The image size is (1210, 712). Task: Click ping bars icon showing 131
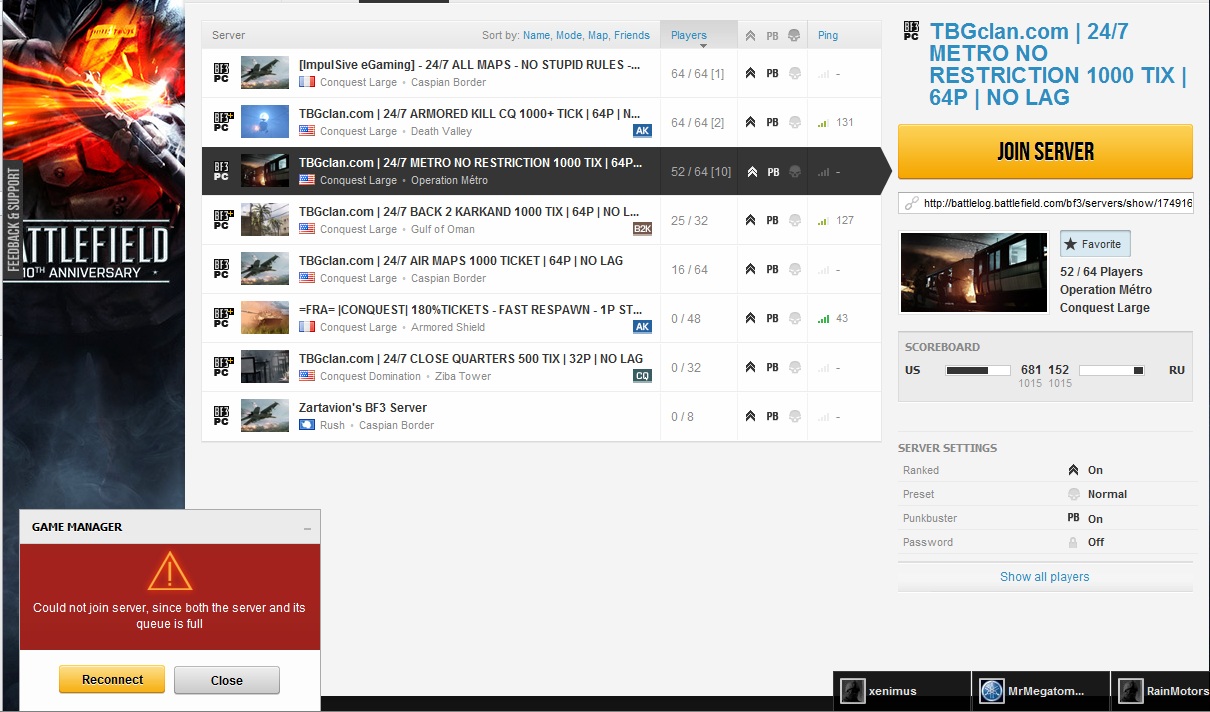[823, 123]
